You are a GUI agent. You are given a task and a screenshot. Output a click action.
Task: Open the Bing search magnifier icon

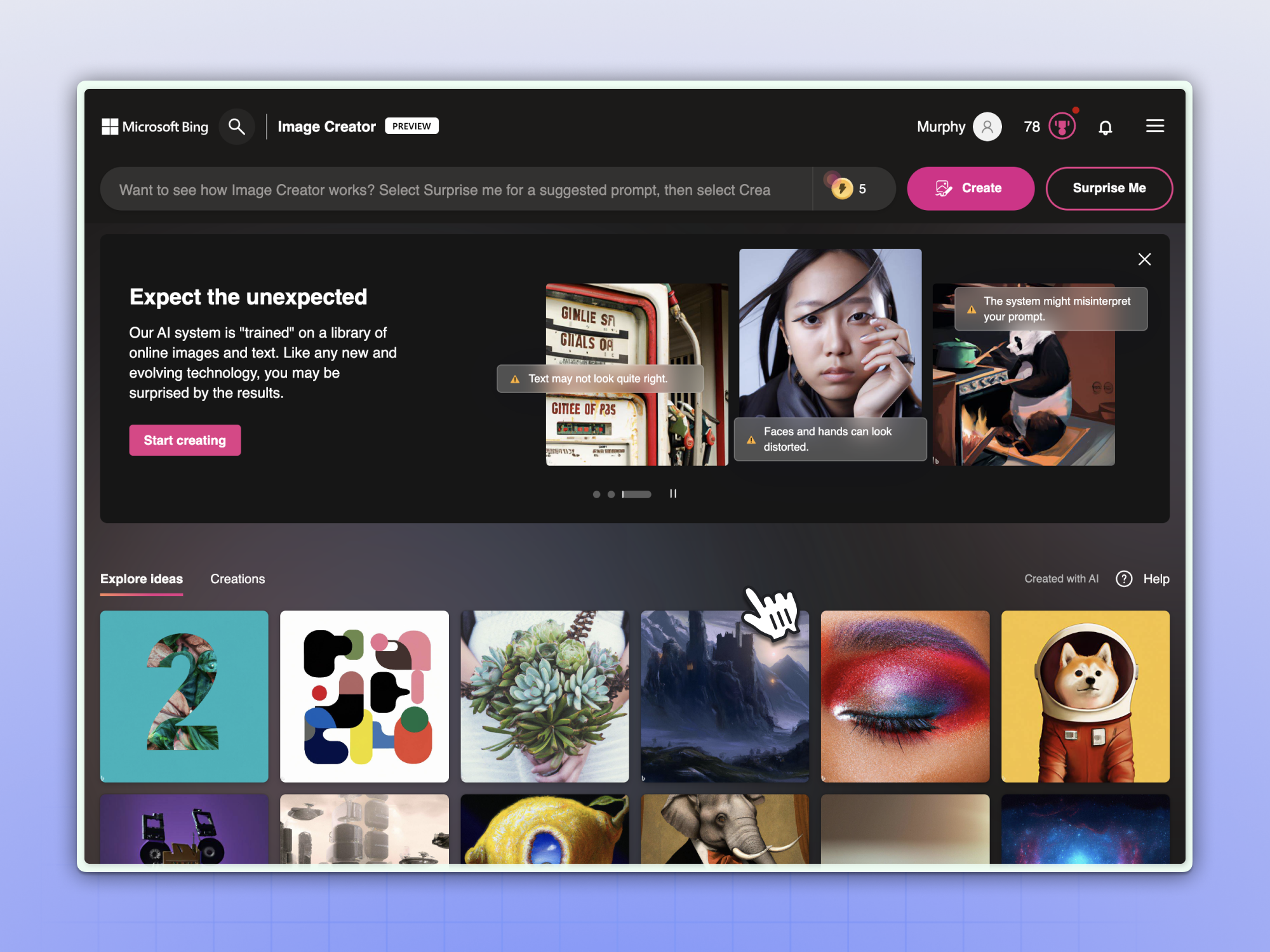point(237,126)
